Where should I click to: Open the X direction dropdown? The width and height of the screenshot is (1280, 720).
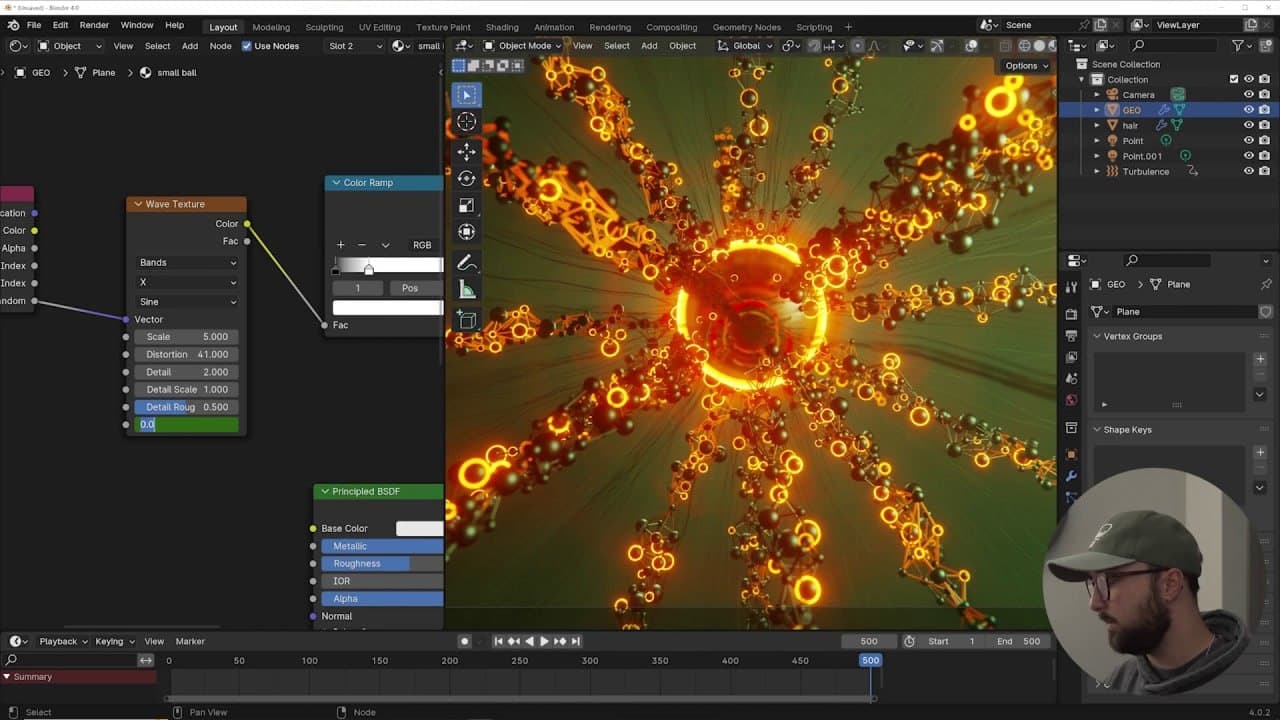188,282
